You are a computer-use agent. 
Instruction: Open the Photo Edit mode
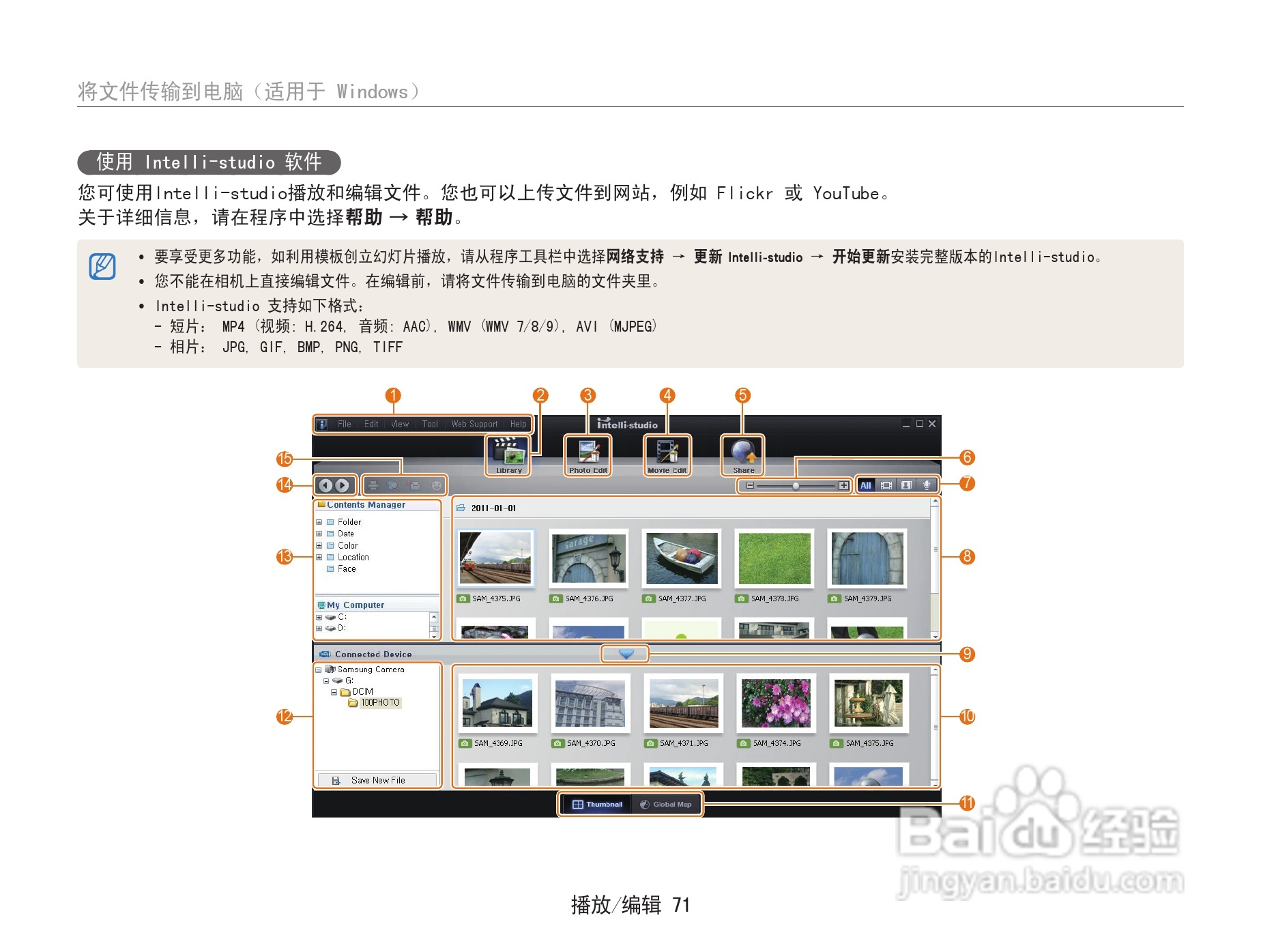coord(588,455)
